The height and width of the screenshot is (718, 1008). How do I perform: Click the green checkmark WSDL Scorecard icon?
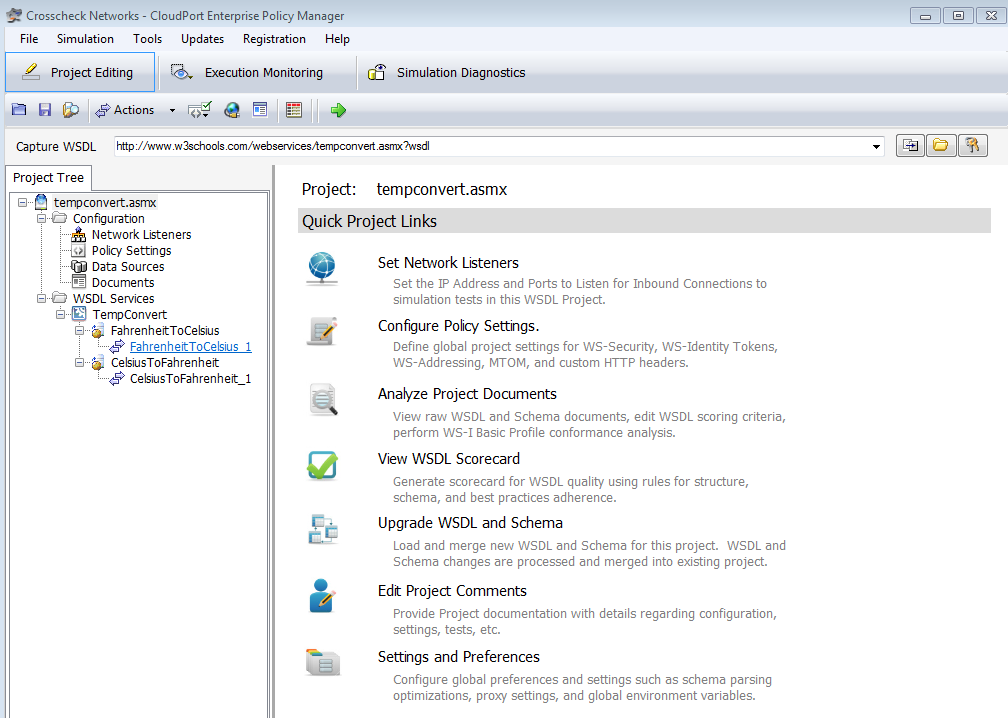coord(322,465)
